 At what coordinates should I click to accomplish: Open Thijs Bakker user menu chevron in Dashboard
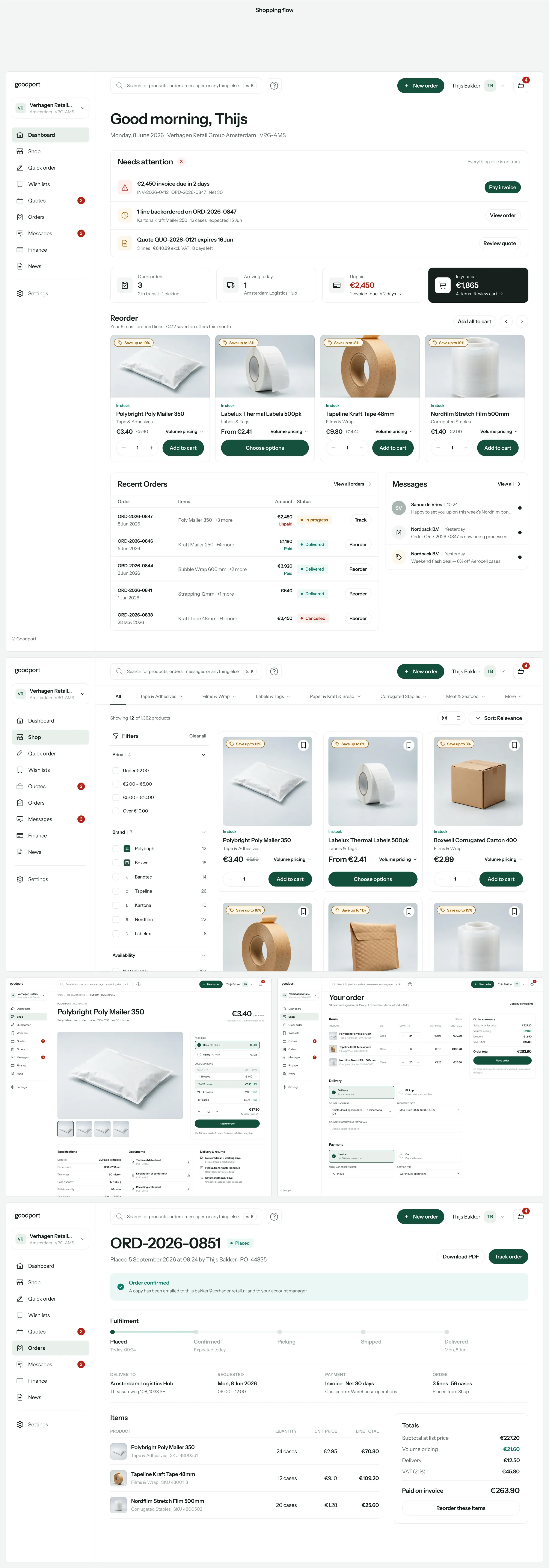503,86
